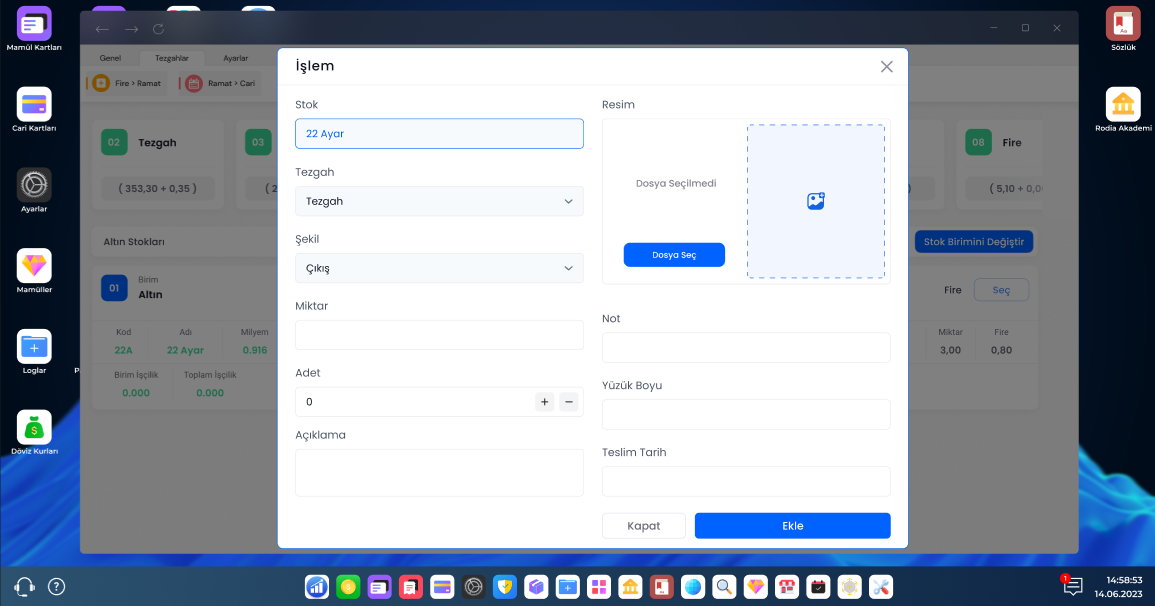Open the calendar app in dock
The width and height of the screenshot is (1155, 606).
(819, 587)
